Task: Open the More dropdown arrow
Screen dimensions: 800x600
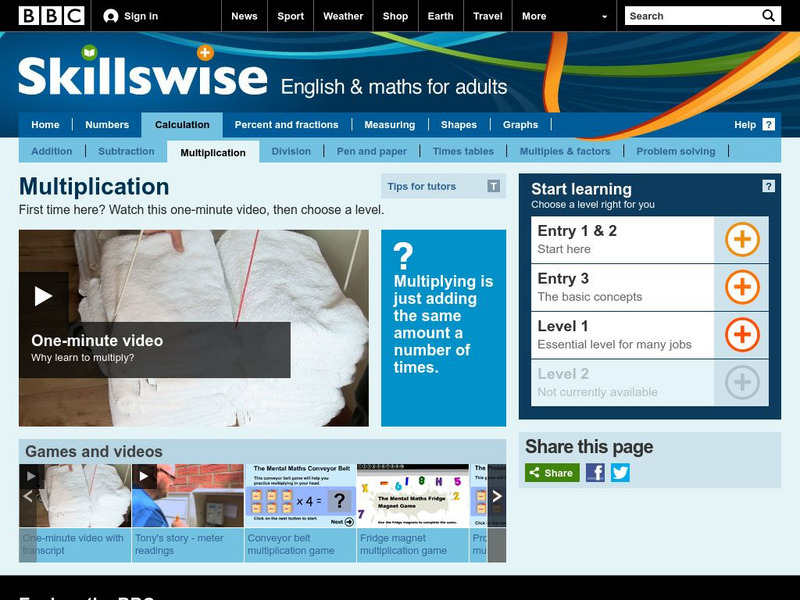Action: coord(605,16)
